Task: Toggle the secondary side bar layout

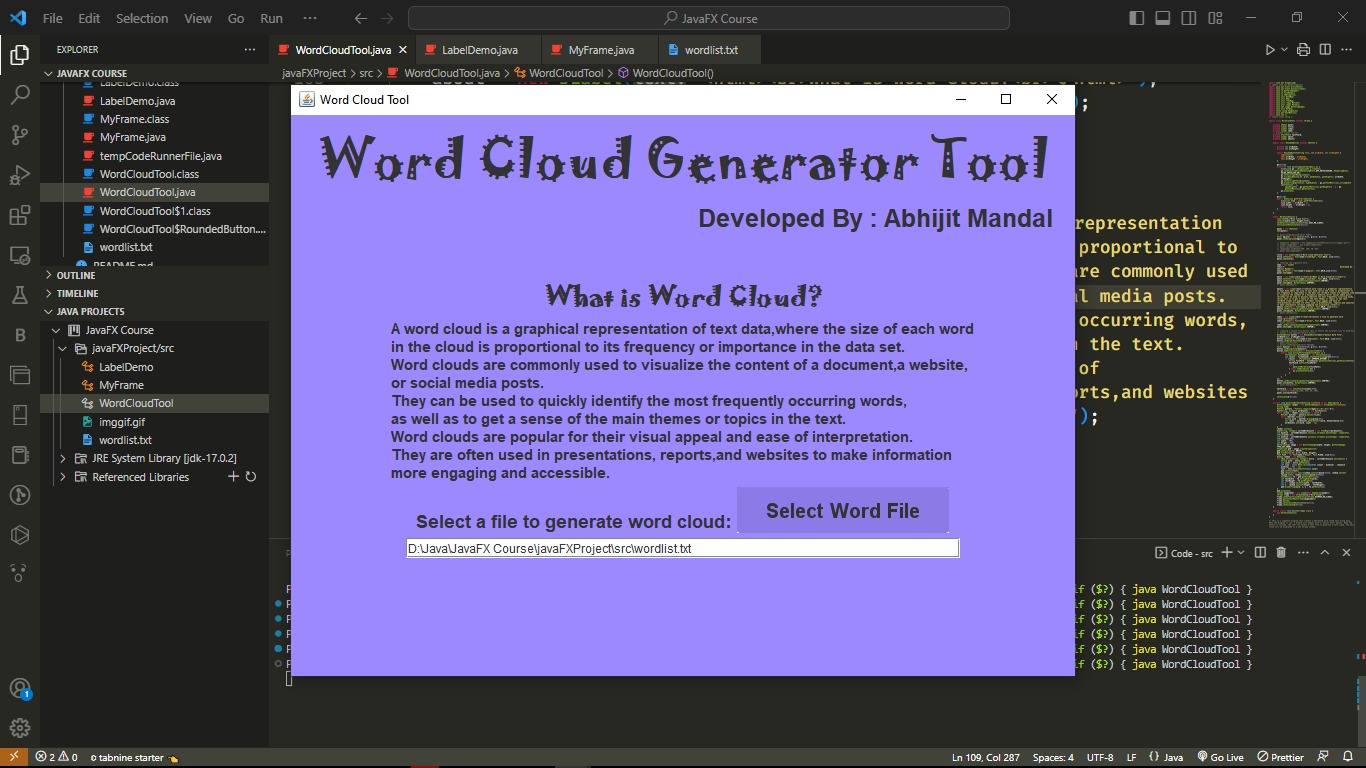Action: click(1189, 18)
